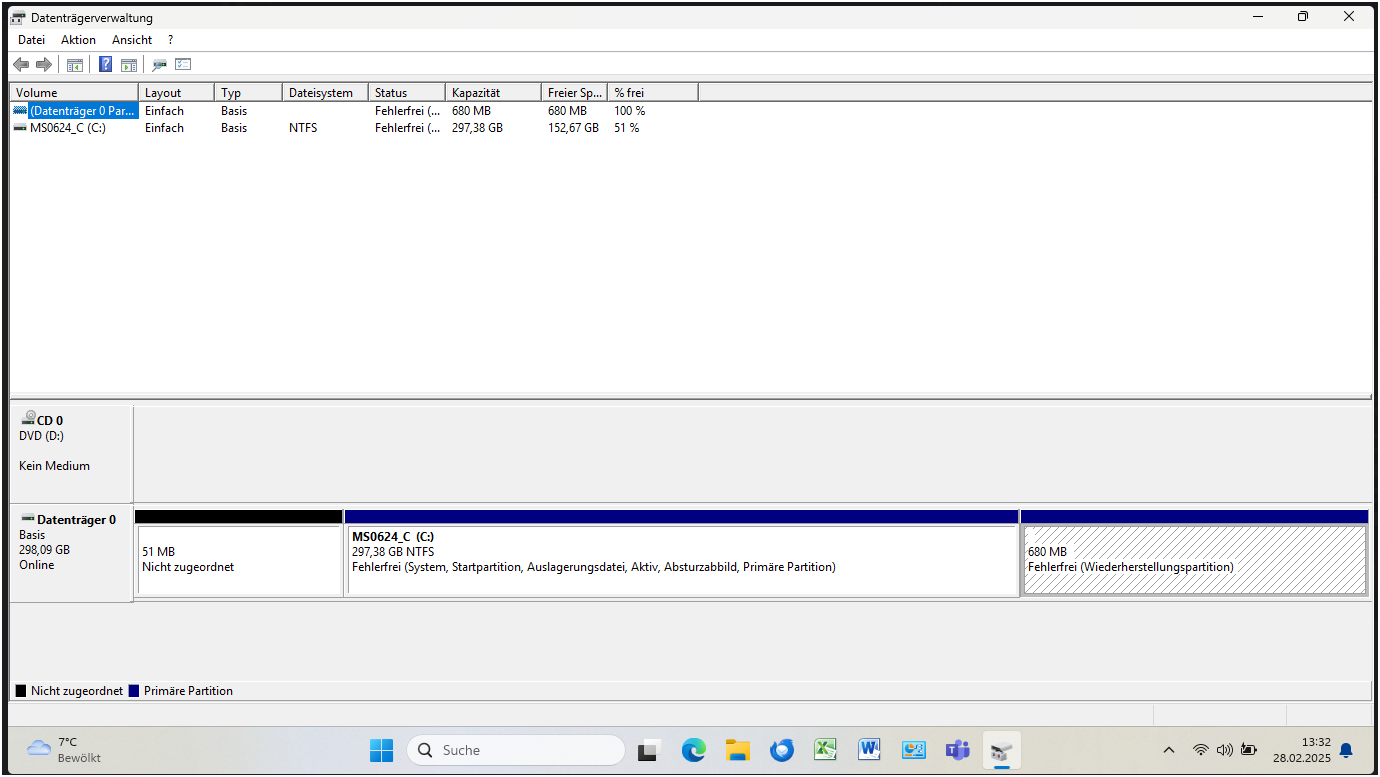Sort by the Dateisystem column header
This screenshot has width=1380, height=777.
325,93
